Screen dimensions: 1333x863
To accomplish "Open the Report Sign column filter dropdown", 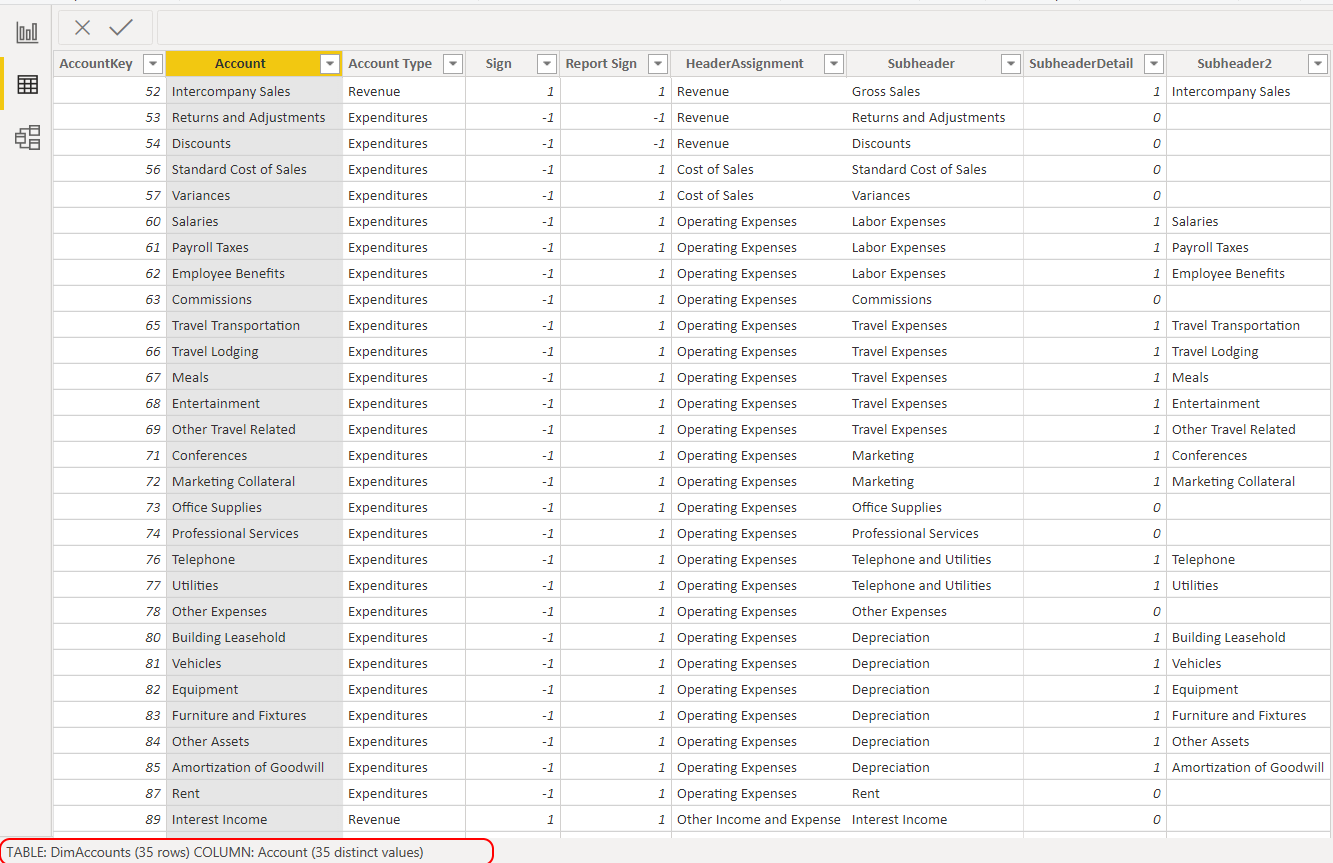I will (658, 64).
